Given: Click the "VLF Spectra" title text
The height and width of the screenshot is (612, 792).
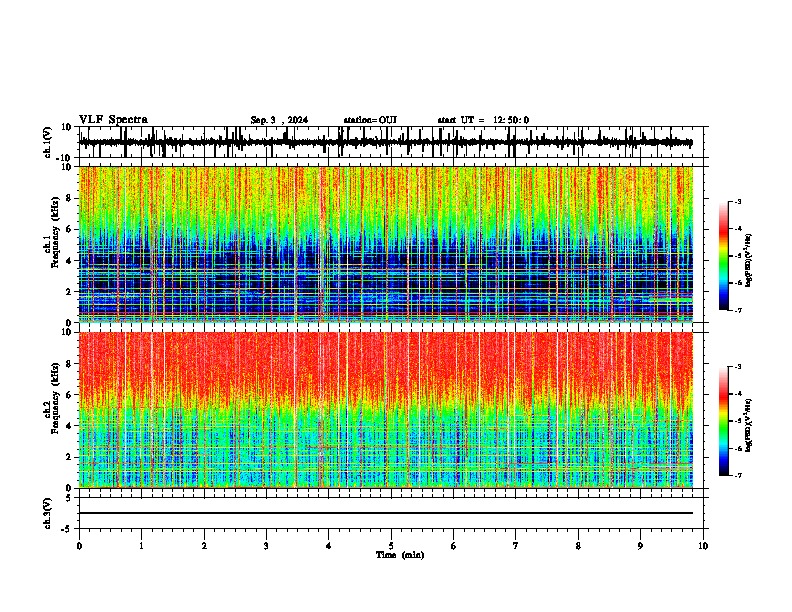Looking at the screenshot, I should point(113,120).
